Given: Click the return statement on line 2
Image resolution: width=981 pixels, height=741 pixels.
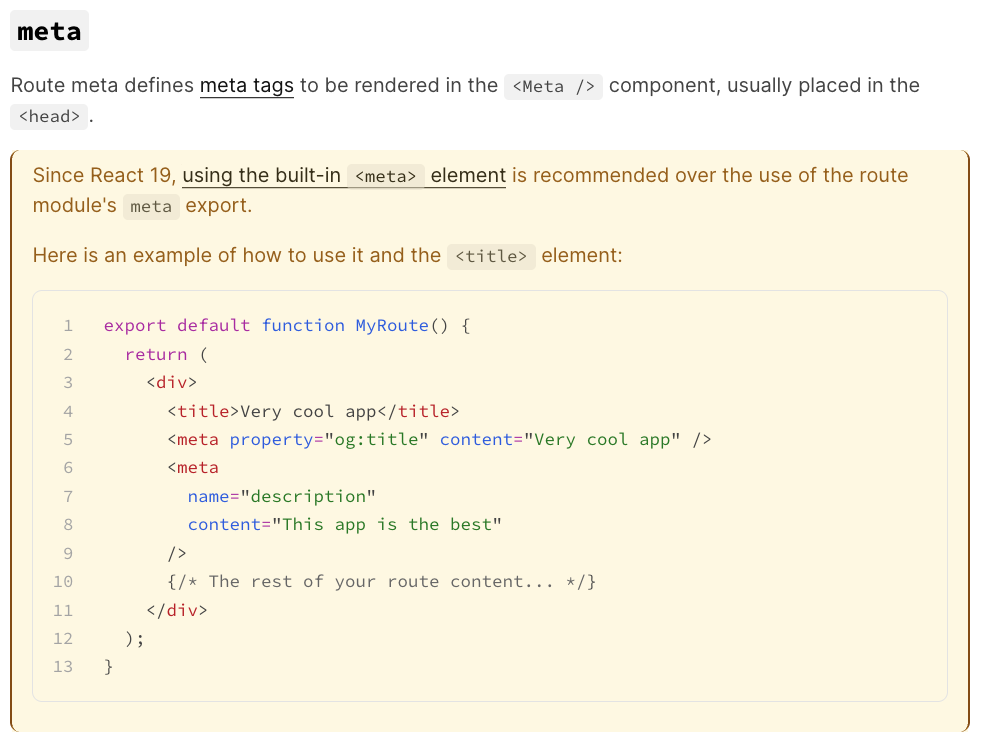Looking at the screenshot, I should click(156, 354).
